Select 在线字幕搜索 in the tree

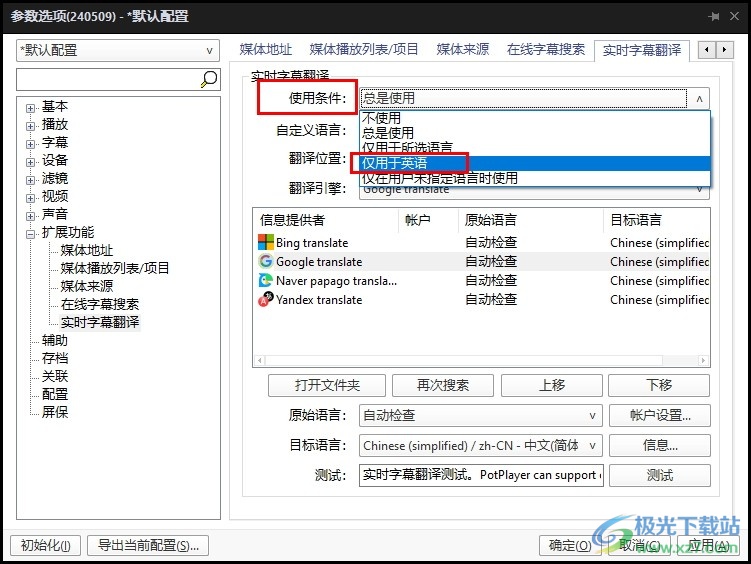[x=100, y=304]
